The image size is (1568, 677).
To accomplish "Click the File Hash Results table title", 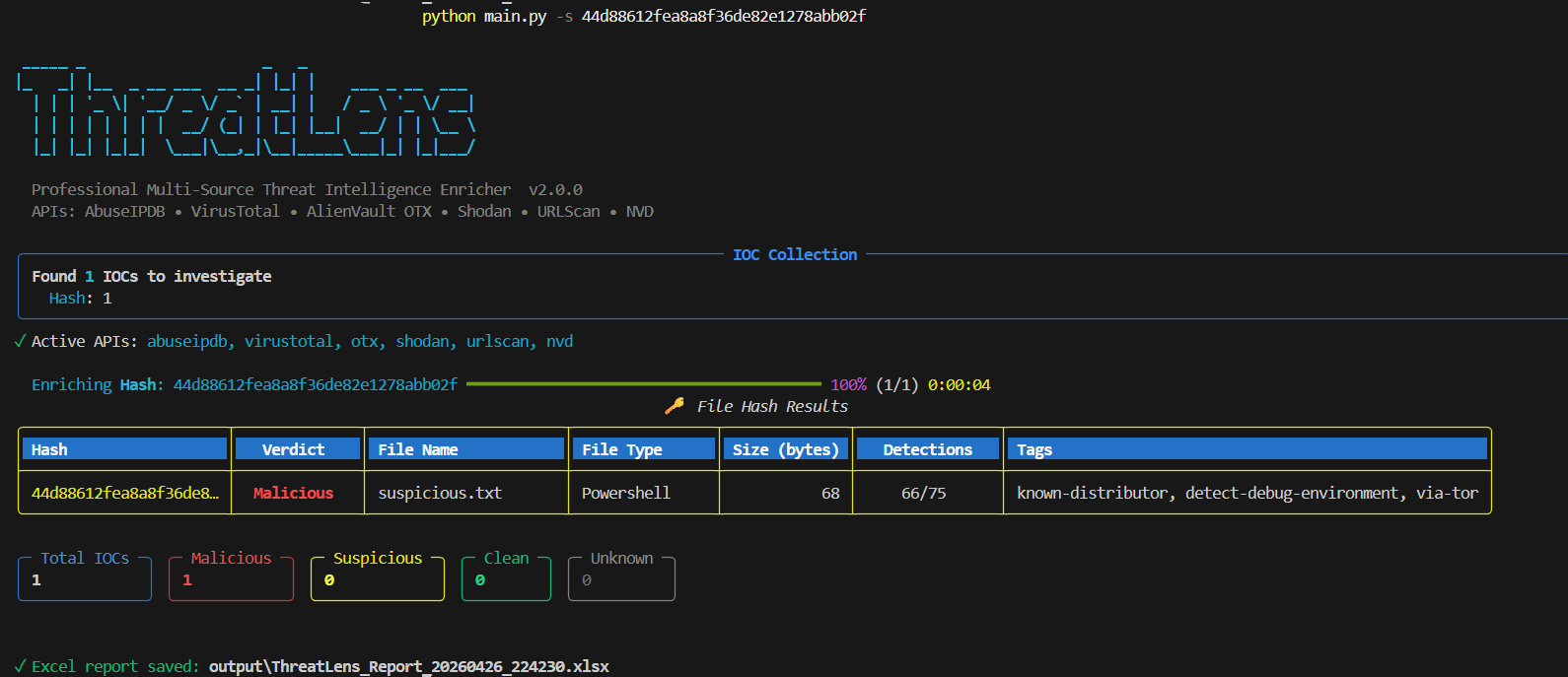I will (772, 406).
